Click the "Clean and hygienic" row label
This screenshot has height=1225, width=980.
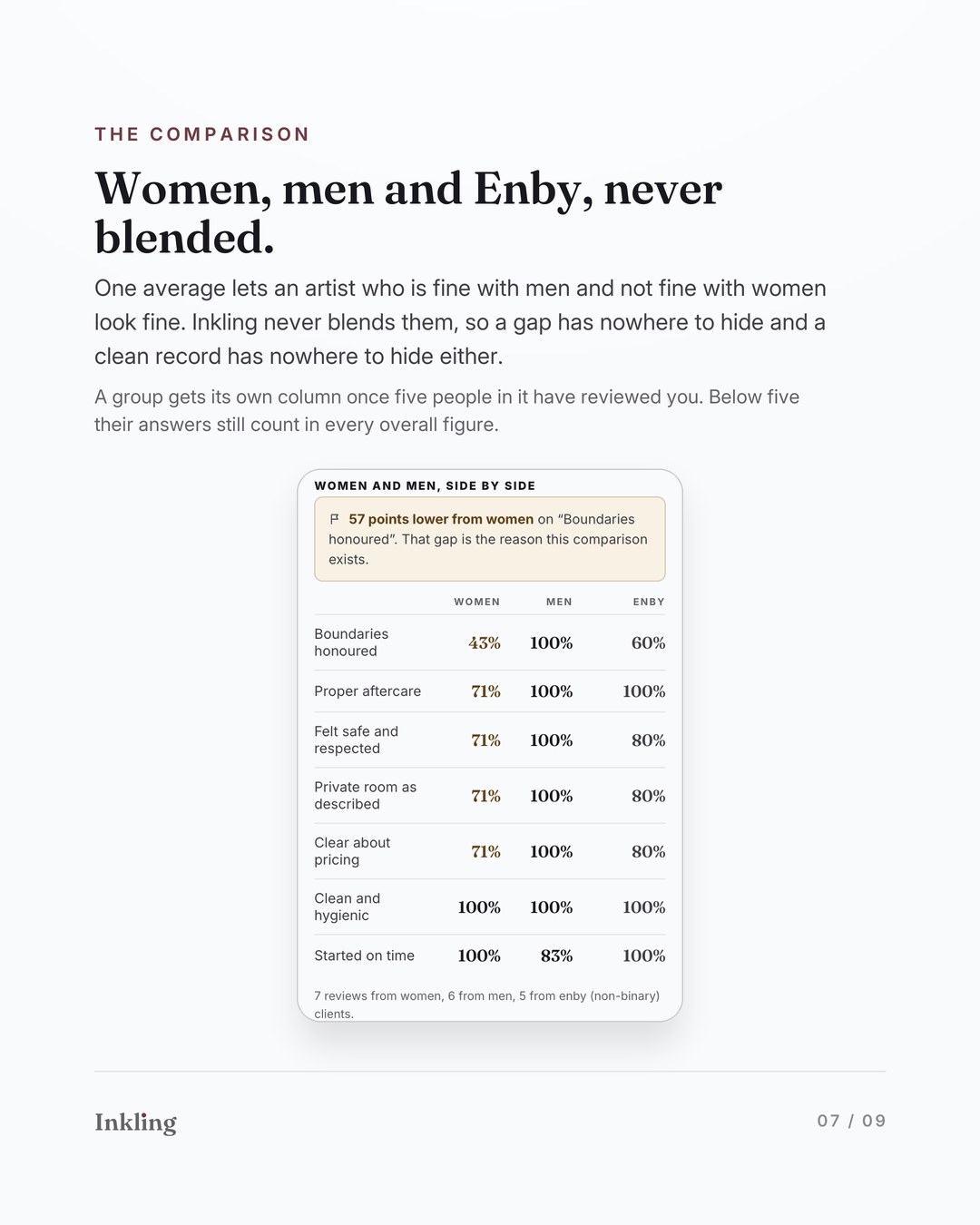(x=348, y=906)
